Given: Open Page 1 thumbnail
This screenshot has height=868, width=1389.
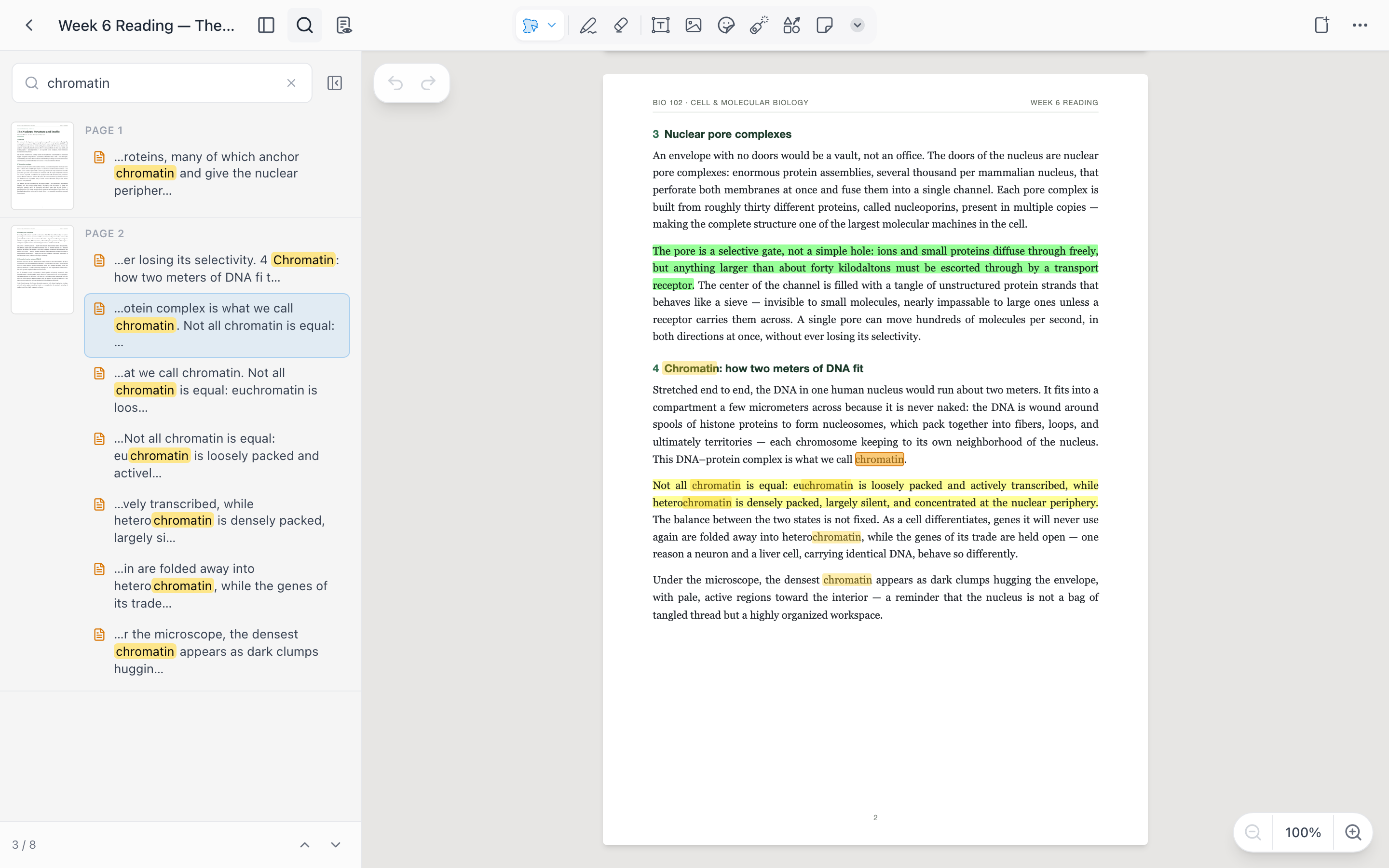Looking at the screenshot, I should (42, 165).
